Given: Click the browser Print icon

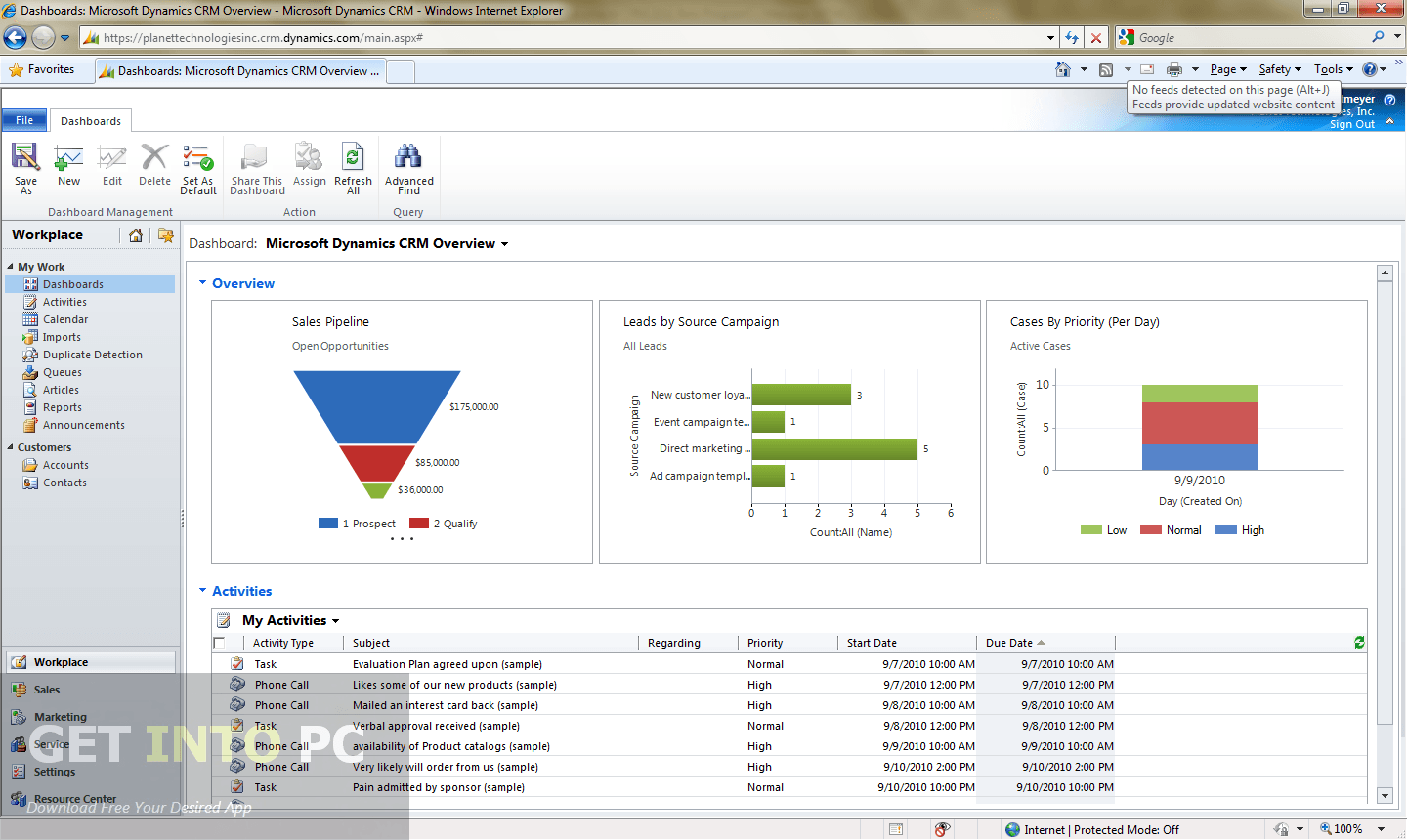Looking at the screenshot, I should tap(1174, 69).
